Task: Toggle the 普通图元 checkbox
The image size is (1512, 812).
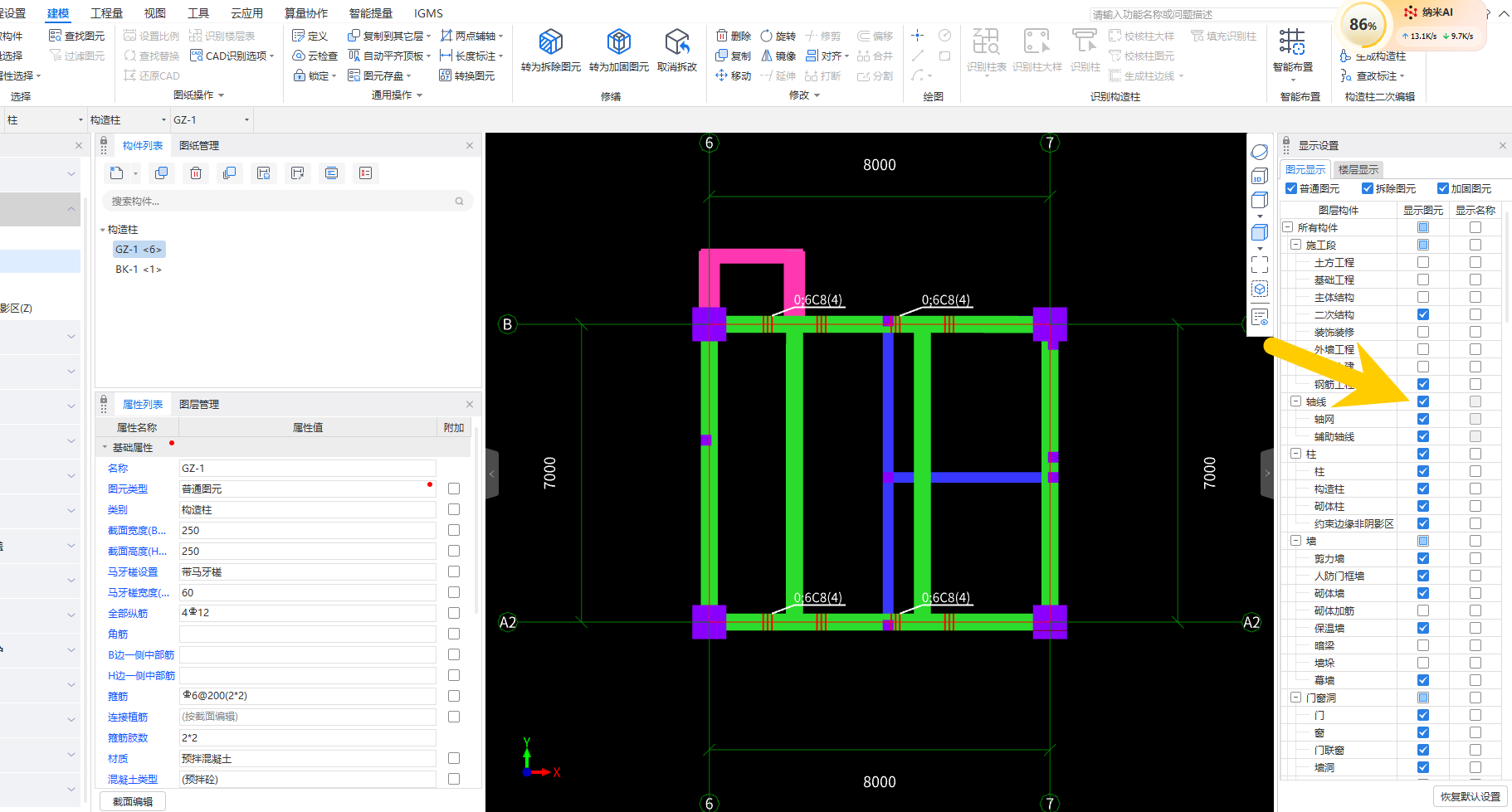Action: (1291, 188)
